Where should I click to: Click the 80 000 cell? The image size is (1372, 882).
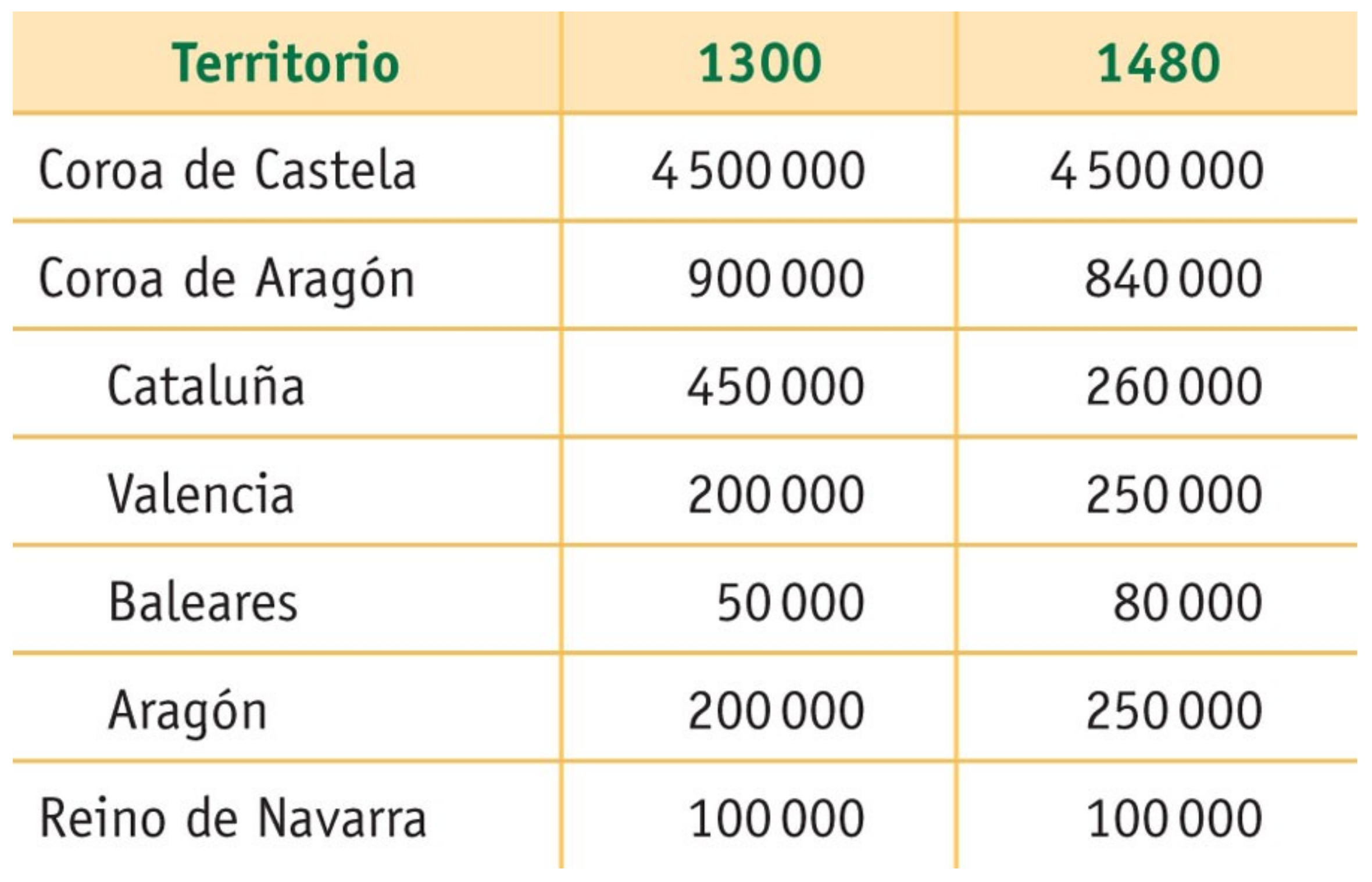pyautogui.click(x=1188, y=603)
